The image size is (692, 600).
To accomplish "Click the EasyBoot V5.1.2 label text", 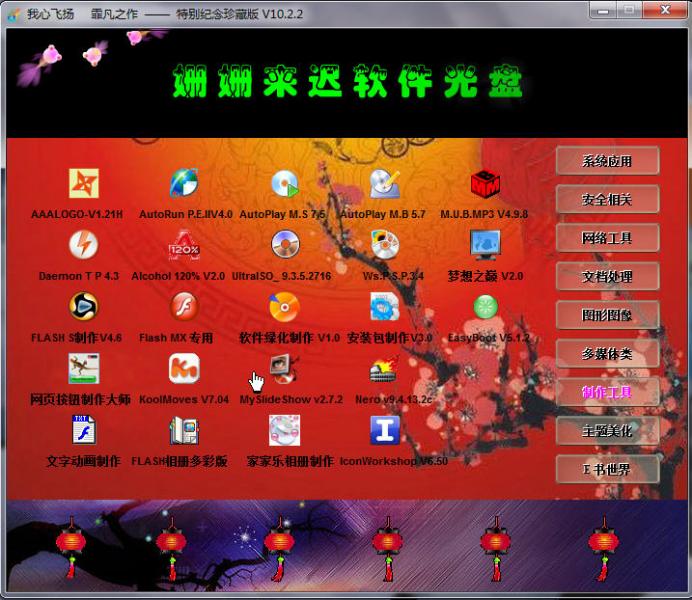I will 489,338.
